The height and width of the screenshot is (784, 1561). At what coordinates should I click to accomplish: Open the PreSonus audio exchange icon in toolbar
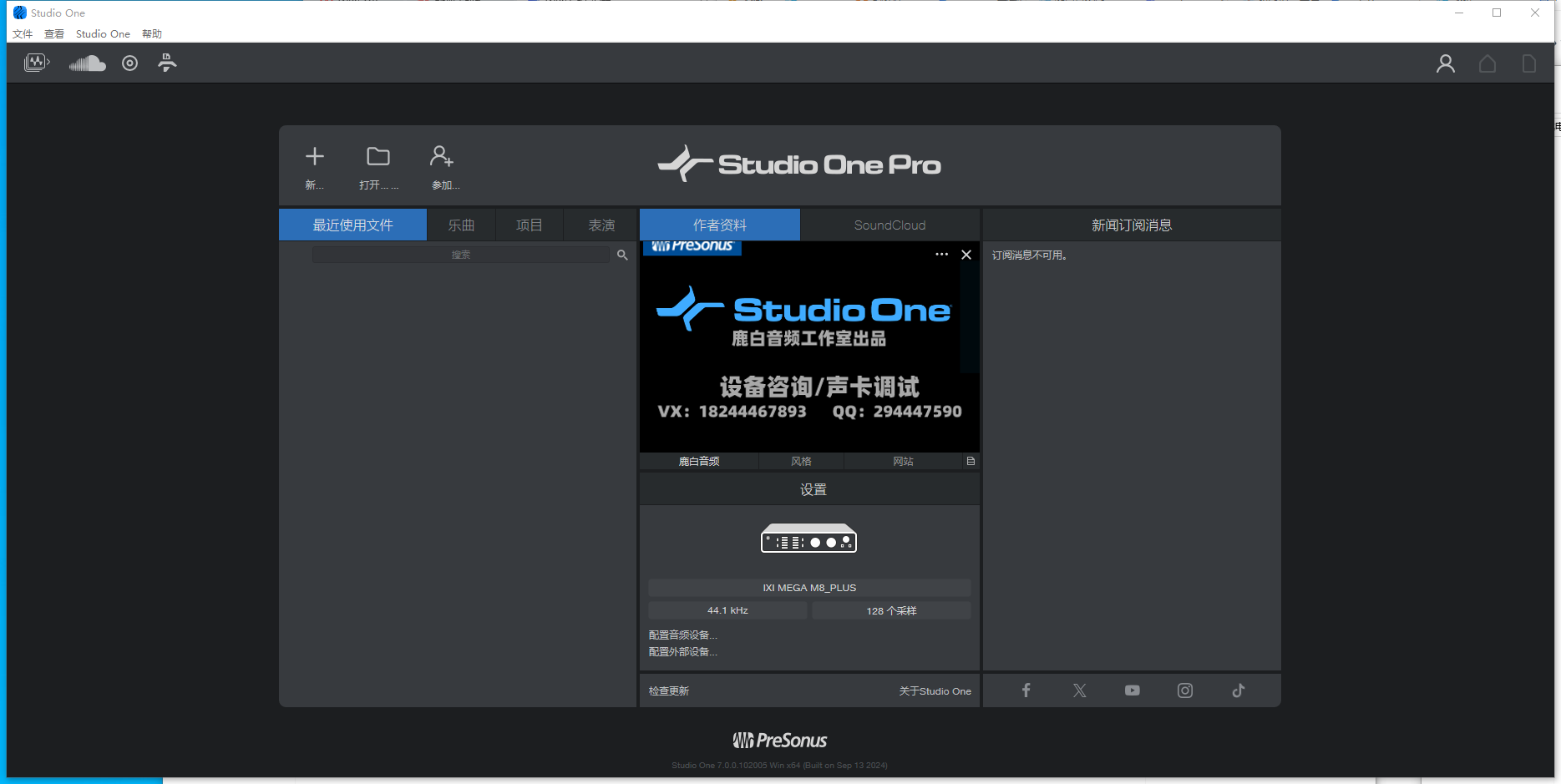pyautogui.click(x=37, y=63)
